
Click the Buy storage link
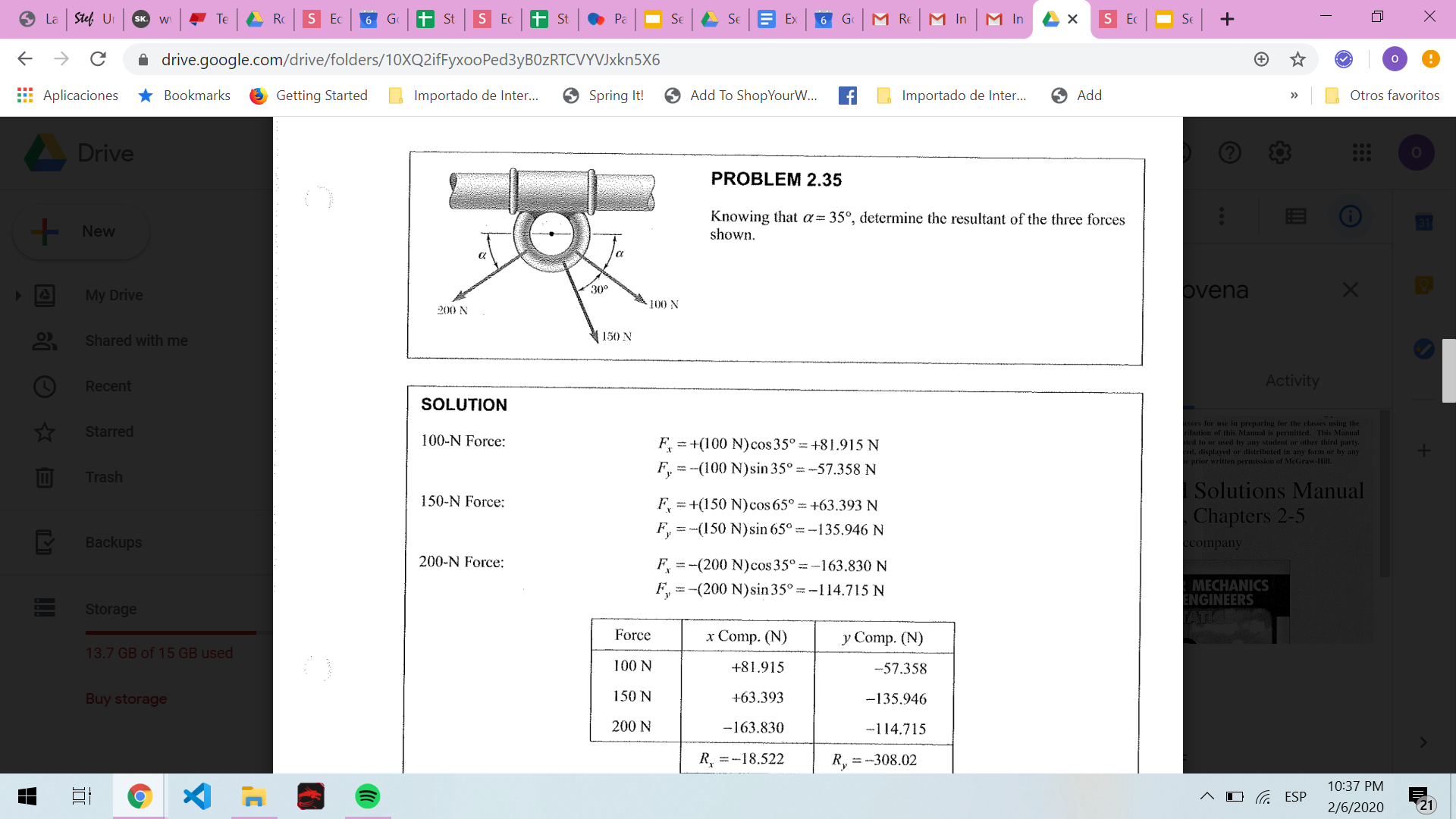click(x=126, y=698)
